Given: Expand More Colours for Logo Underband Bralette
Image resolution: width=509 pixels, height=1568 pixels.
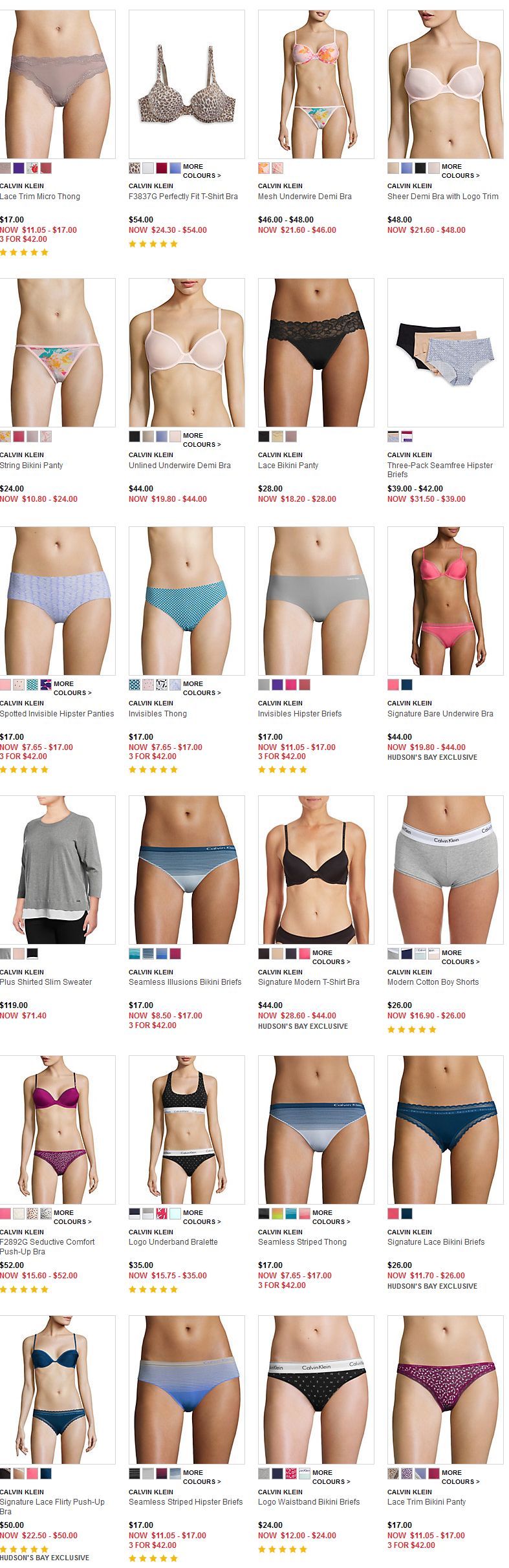Looking at the screenshot, I should point(202,1217).
